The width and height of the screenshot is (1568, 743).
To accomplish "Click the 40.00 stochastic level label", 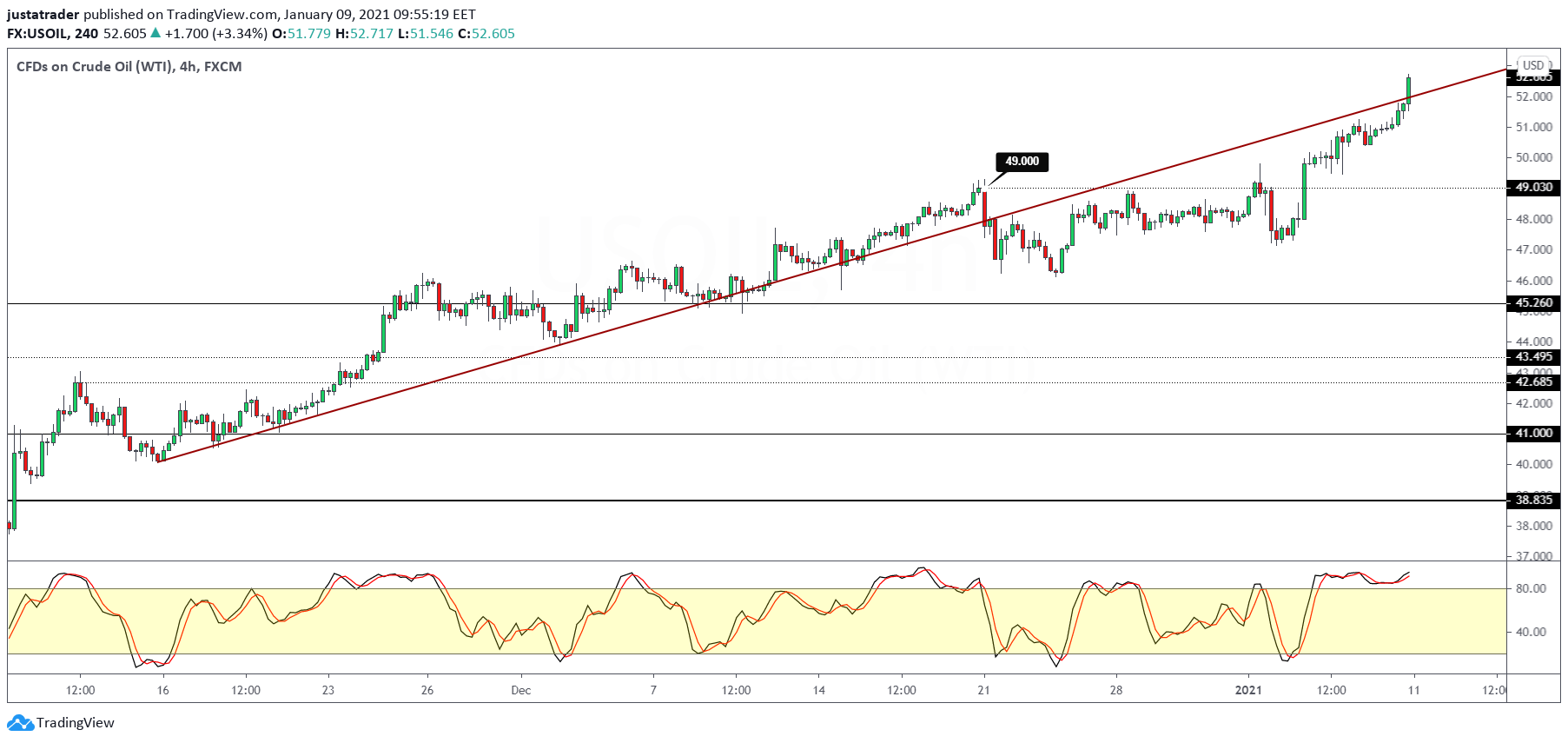I will point(1531,633).
